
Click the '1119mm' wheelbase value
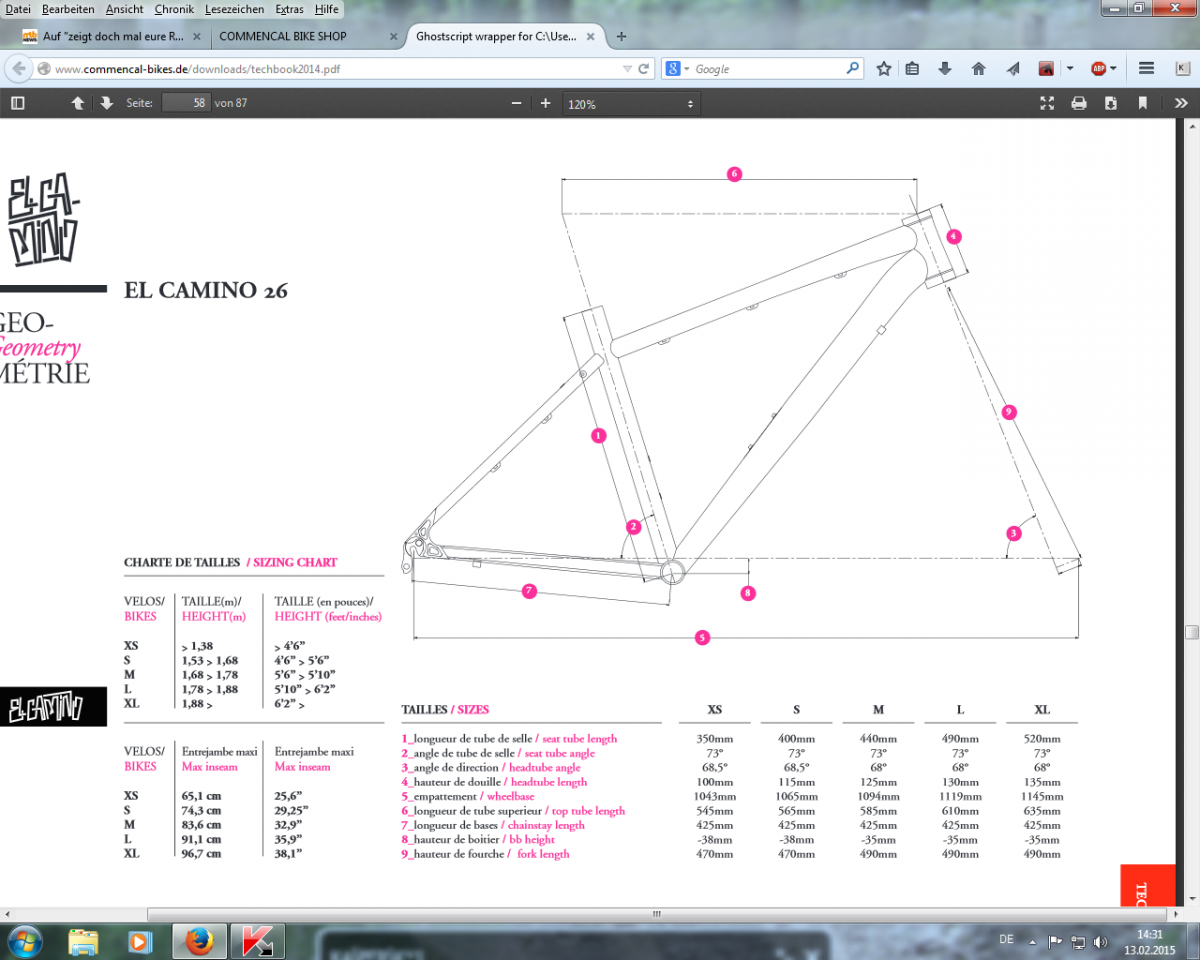959,796
